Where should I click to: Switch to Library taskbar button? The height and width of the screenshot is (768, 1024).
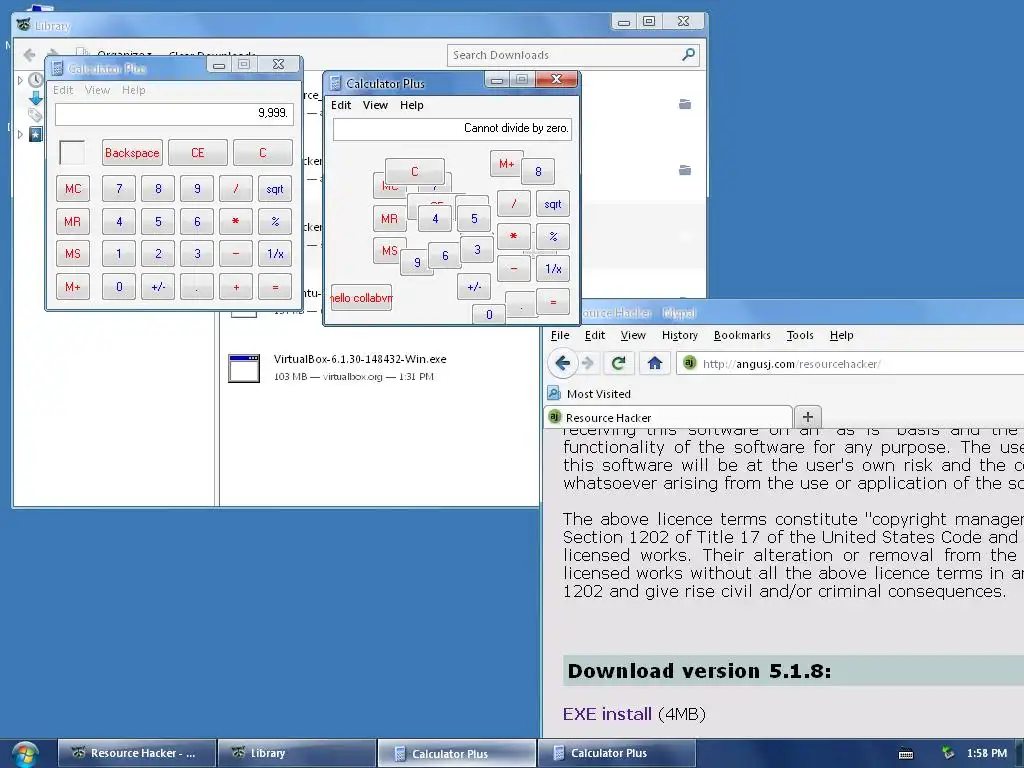(x=296, y=753)
